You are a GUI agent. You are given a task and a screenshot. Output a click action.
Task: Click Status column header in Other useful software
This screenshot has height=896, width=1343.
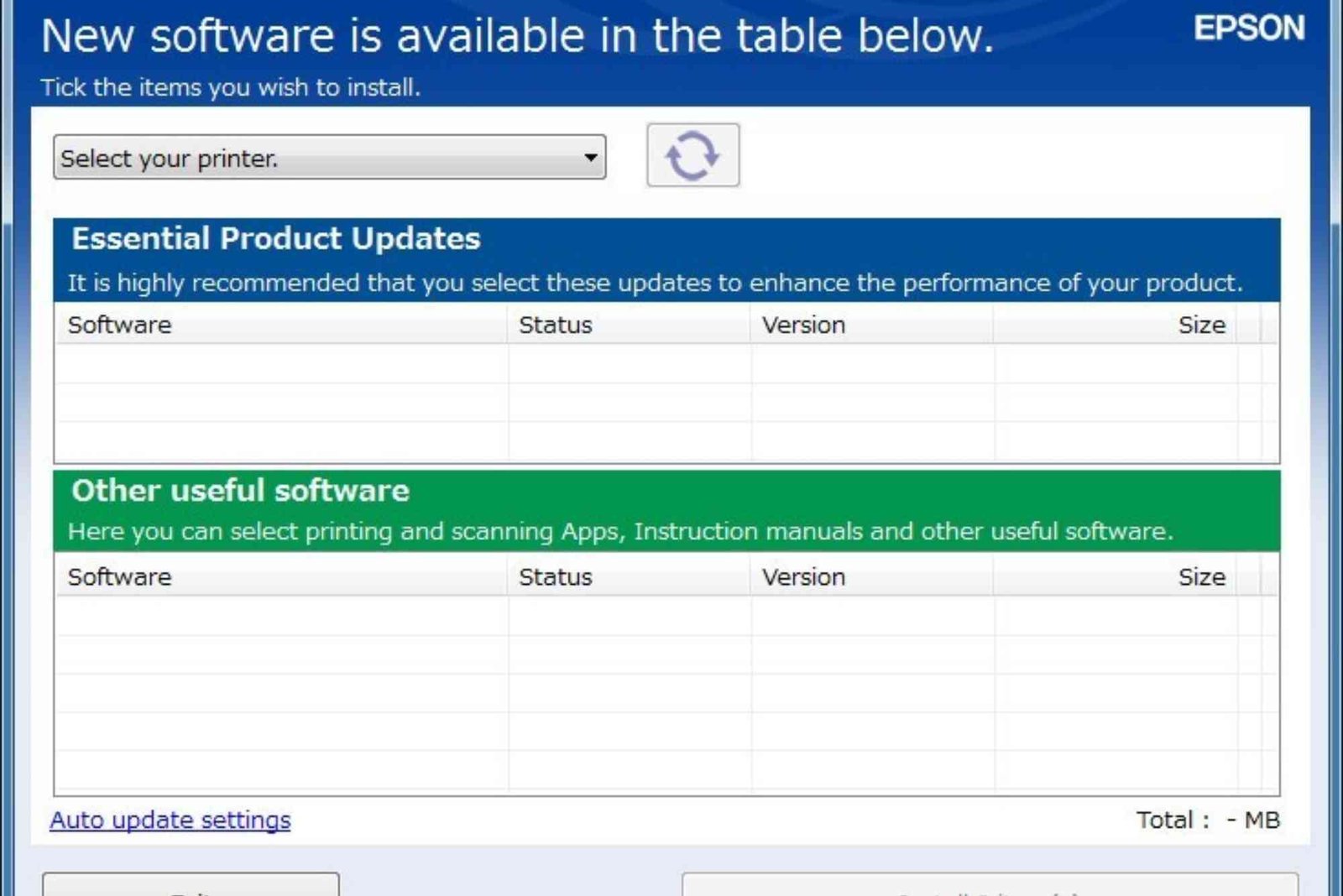pos(629,576)
